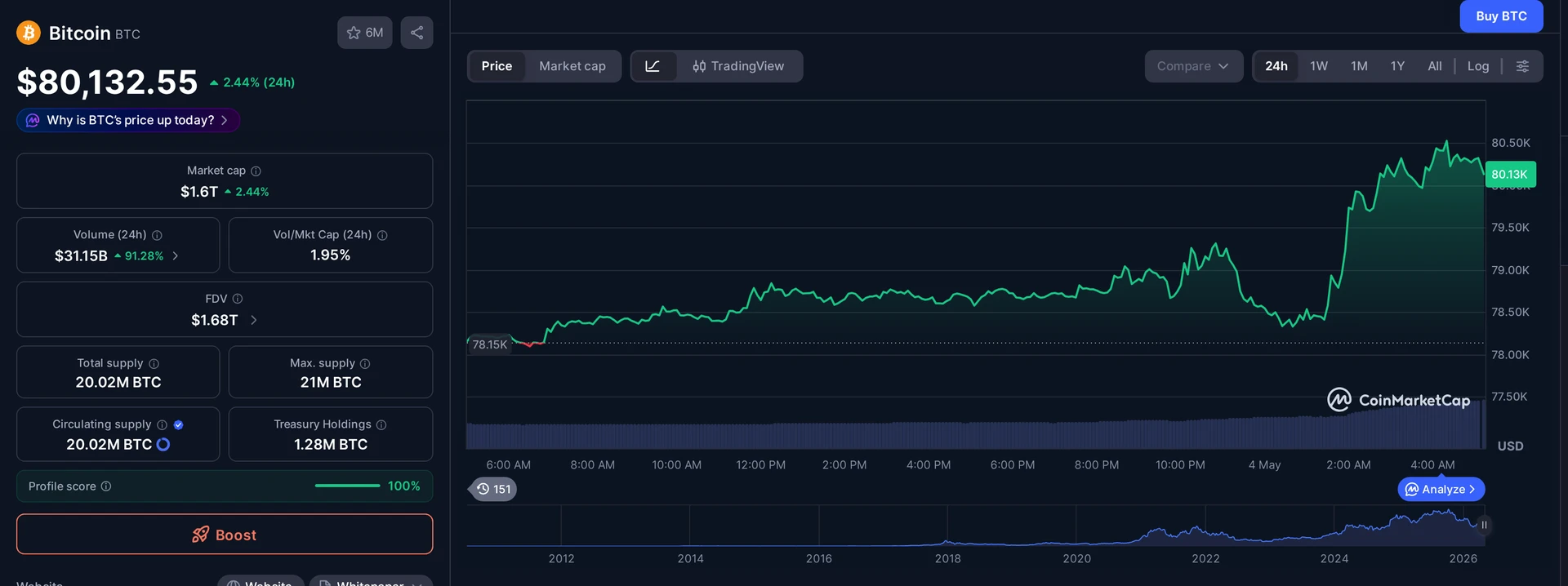Click the Profile score progress bar

point(347,486)
